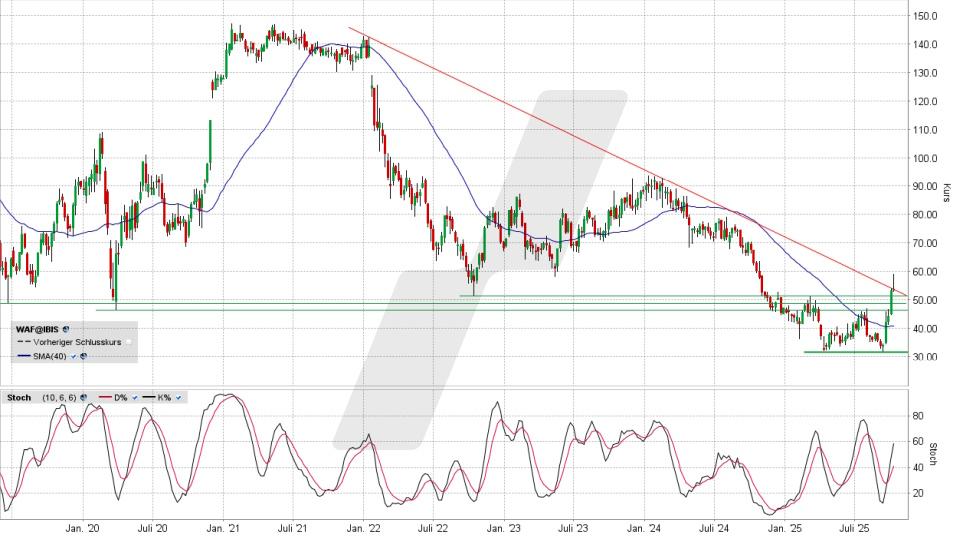Disable the D% line checkbox
The height and width of the screenshot is (540, 960).
pos(135,397)
